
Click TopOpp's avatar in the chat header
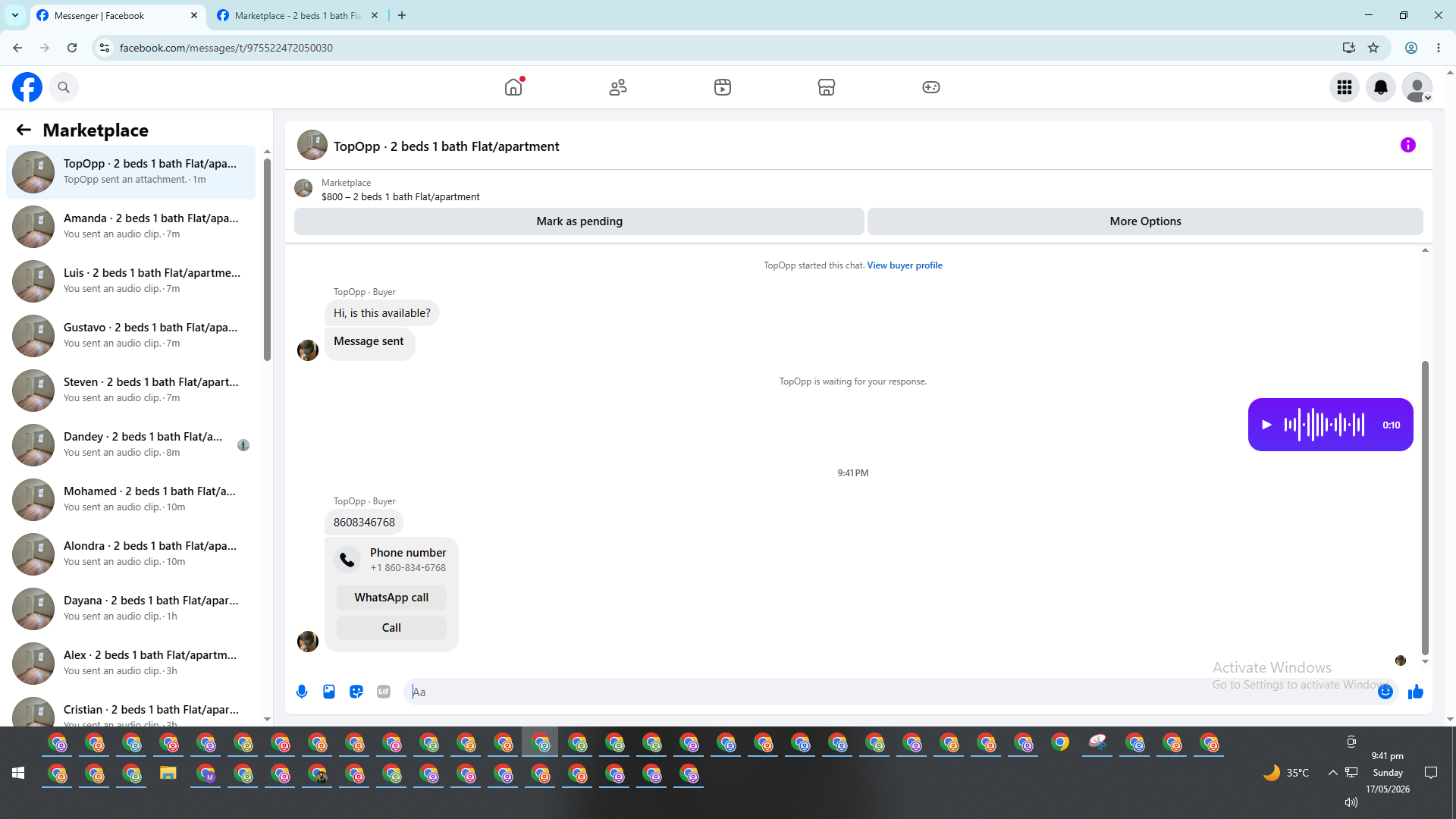click(x=312, y=145)
